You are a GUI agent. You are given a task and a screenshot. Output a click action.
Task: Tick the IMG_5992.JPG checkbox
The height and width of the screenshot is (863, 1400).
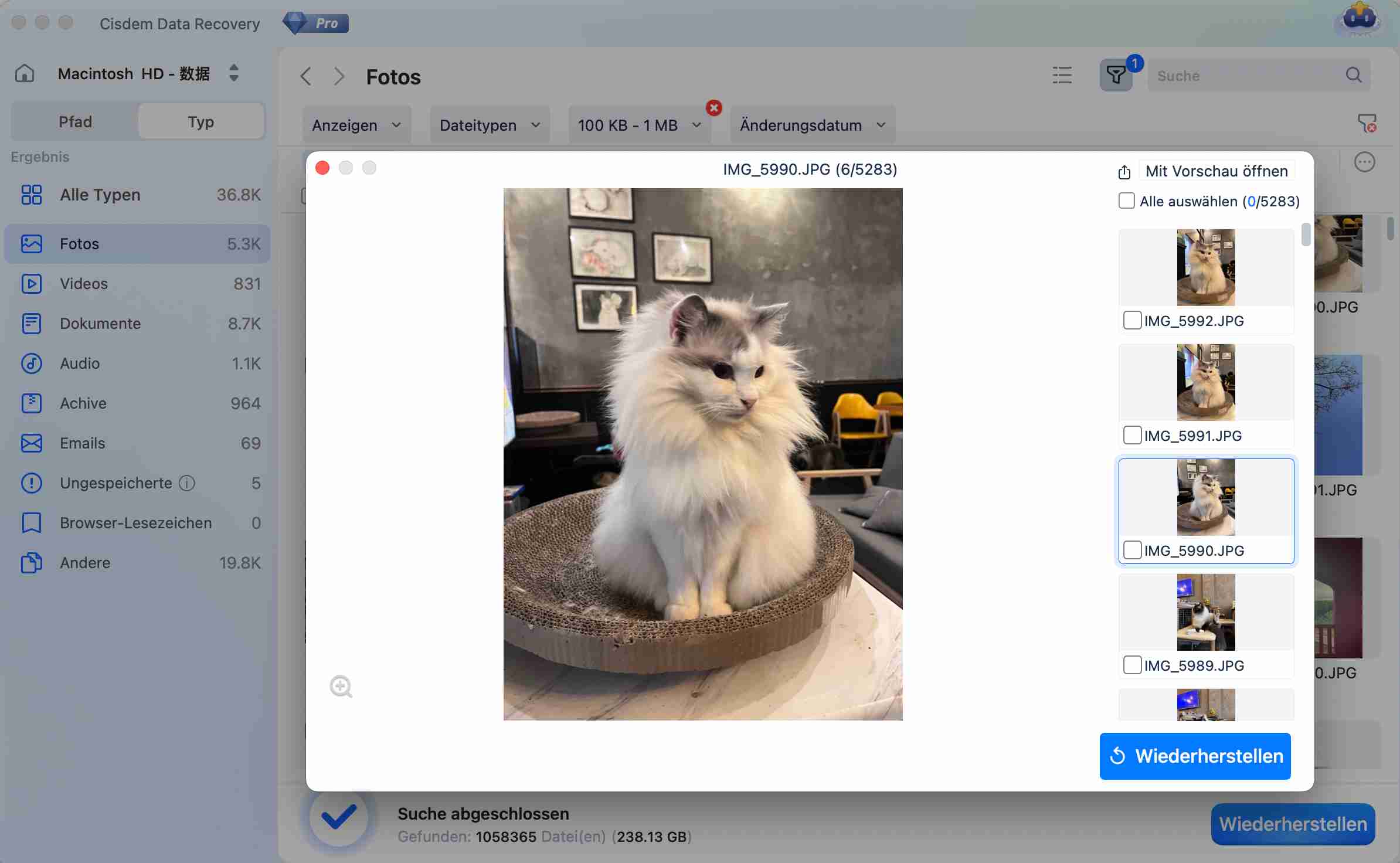1132,321
